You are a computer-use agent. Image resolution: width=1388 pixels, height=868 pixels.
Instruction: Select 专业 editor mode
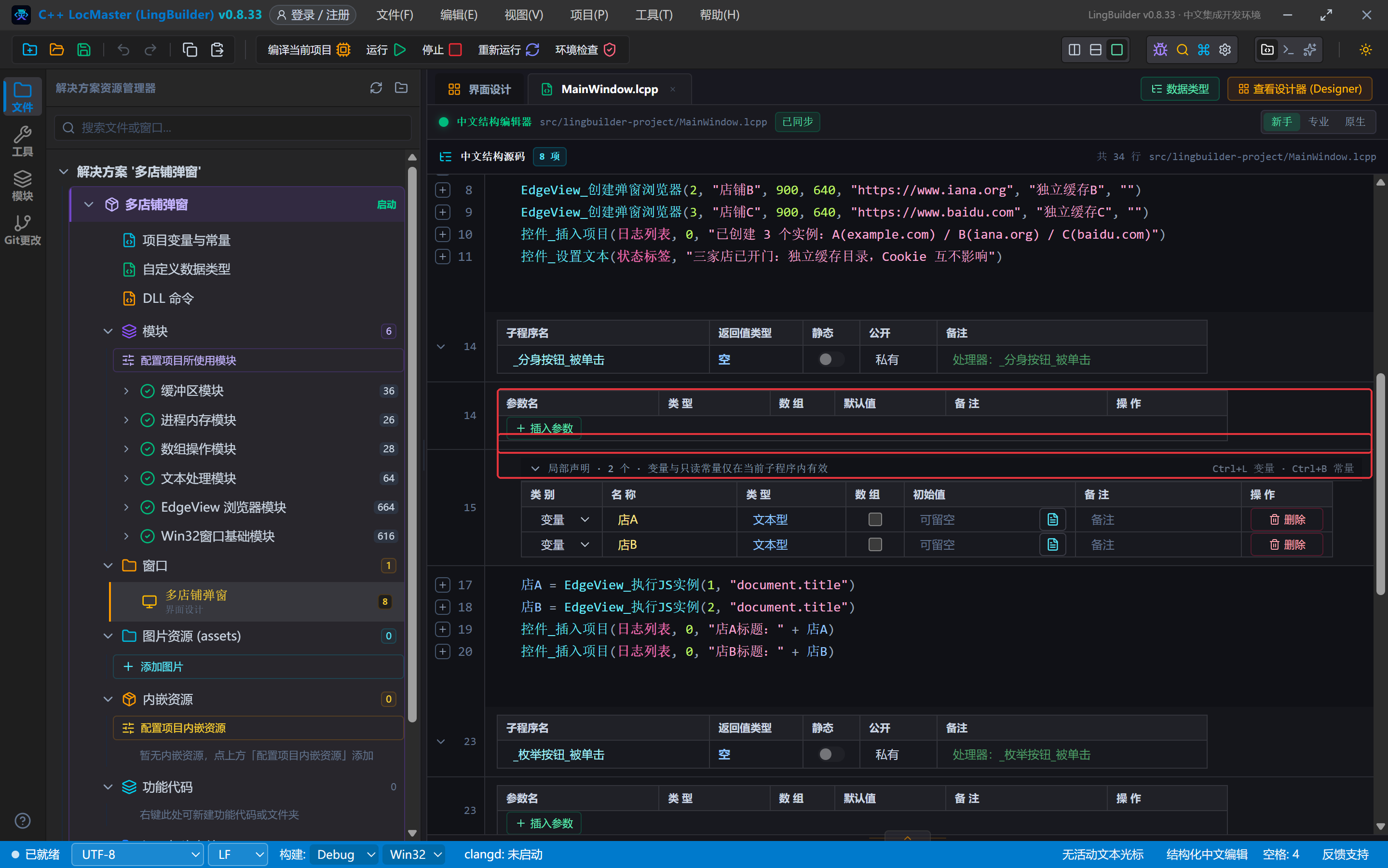point(1318,122)
